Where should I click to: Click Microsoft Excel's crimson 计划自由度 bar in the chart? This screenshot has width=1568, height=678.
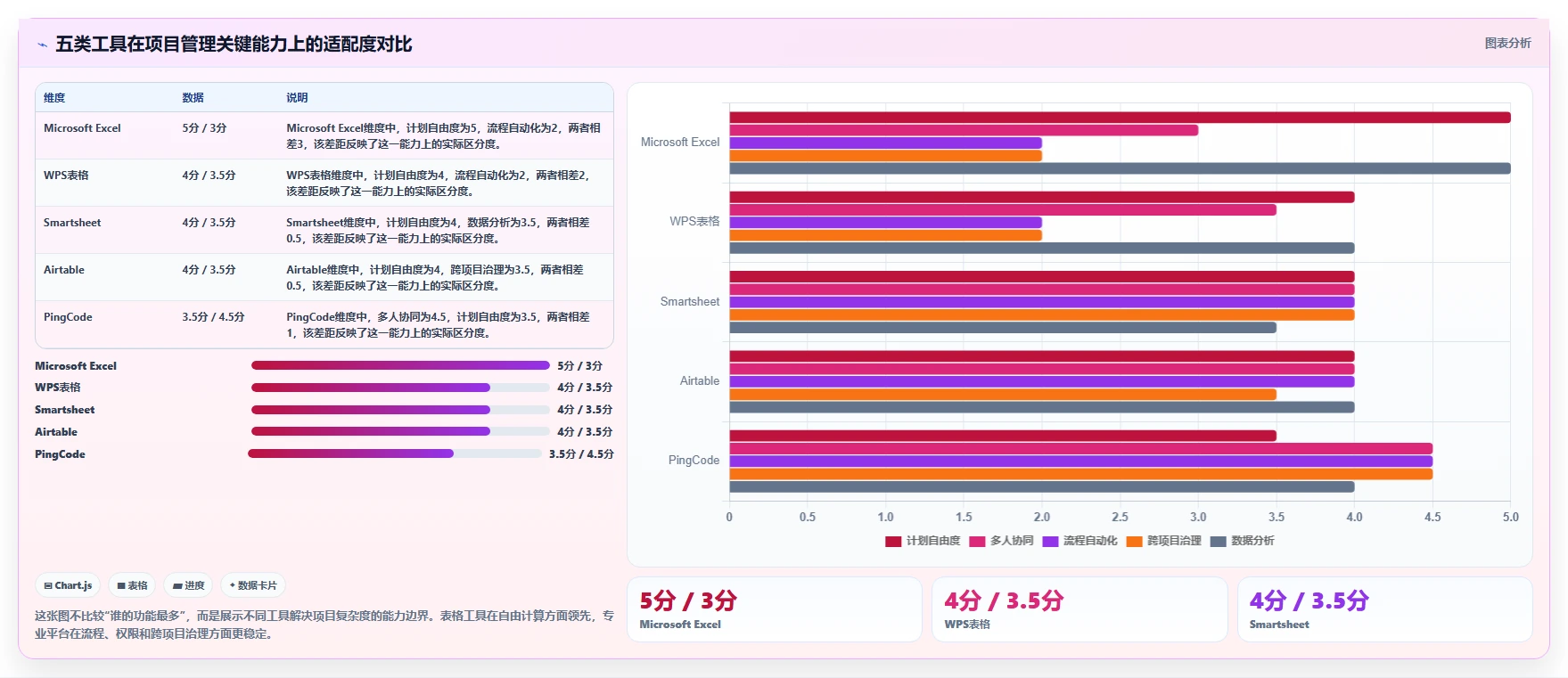(1120, 118)
